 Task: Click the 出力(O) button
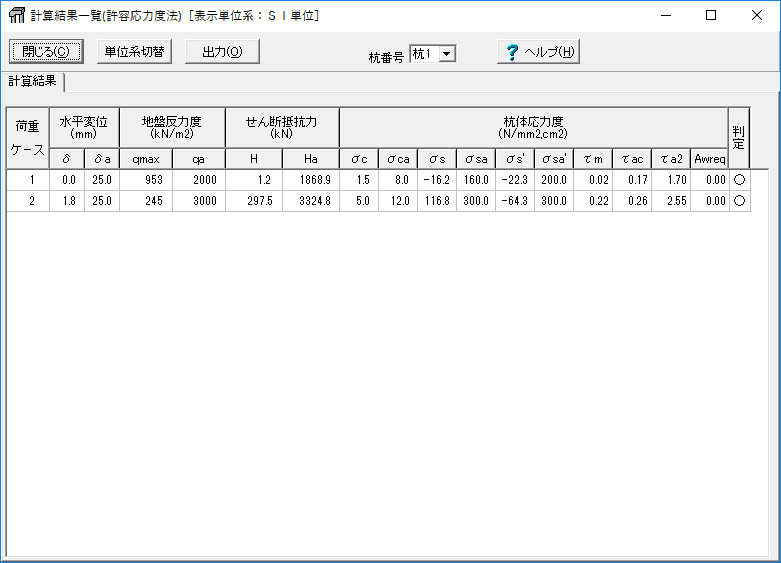tap(222, 52)
